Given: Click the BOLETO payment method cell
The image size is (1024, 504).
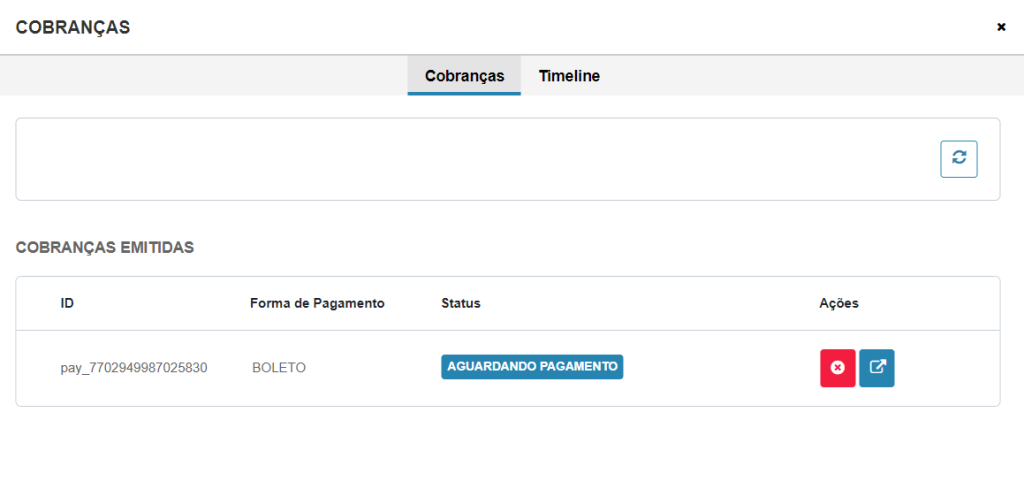Looking at the screenshot, I should pos(279,368).
